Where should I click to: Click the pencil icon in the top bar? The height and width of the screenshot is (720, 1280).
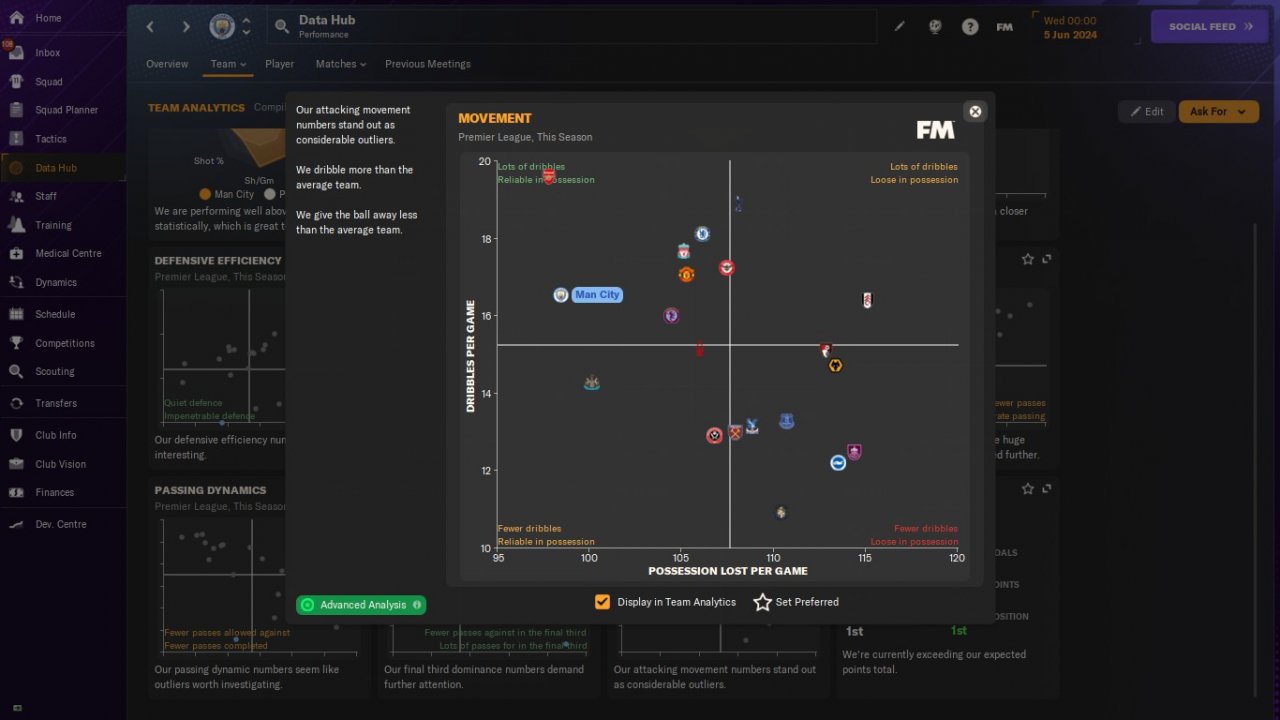[x=899, y=27]
